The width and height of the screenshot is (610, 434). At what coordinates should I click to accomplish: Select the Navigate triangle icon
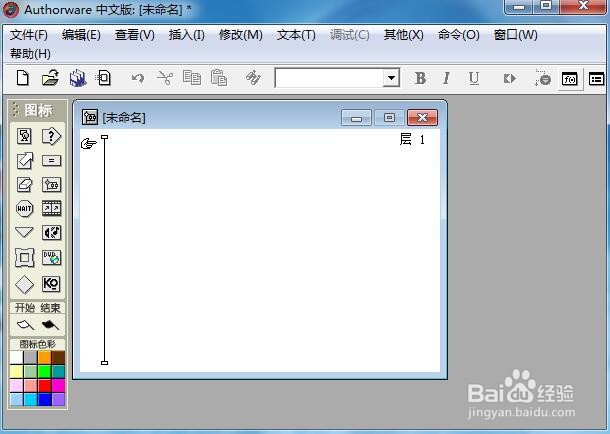click(x=24, y=232)
